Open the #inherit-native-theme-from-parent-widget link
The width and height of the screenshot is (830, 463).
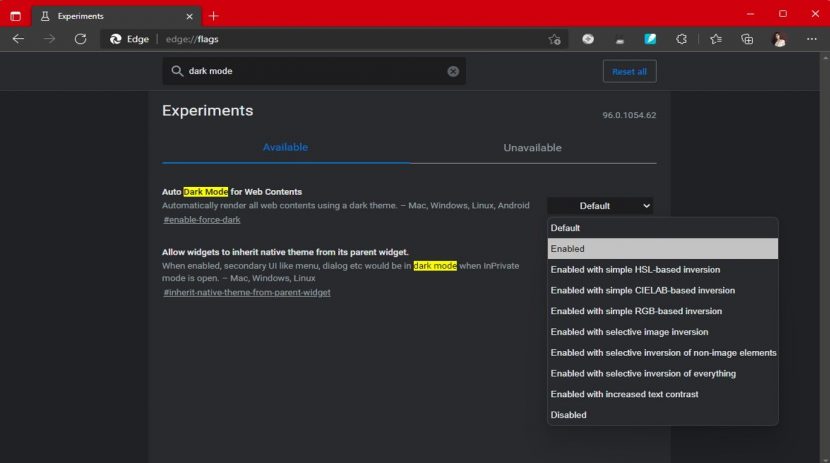(x=247, y=292)
